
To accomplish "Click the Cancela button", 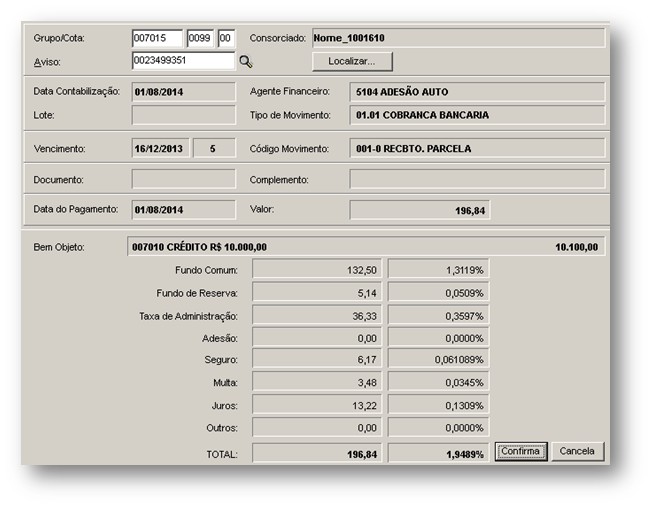I will 577,451.
